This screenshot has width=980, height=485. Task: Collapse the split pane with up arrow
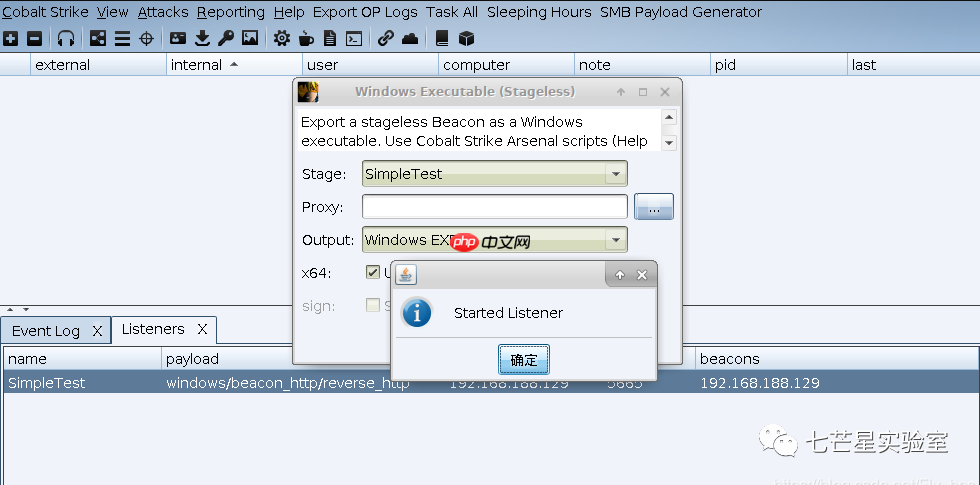click(x=10, y=309)
